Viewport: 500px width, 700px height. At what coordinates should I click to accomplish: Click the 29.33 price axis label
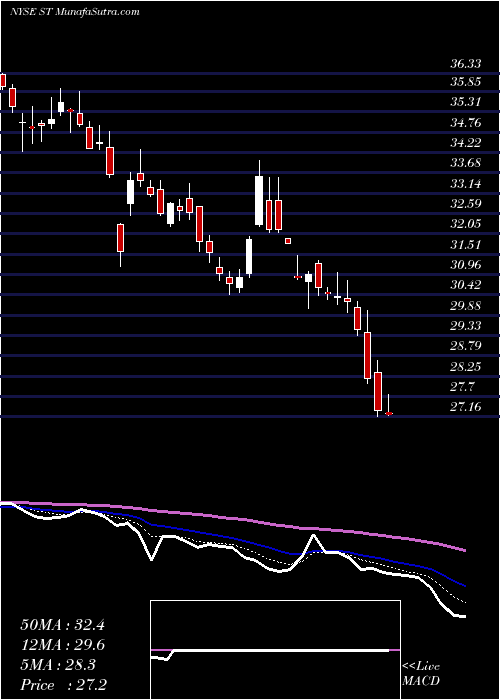pyautogui.click(x=466, y=326)
